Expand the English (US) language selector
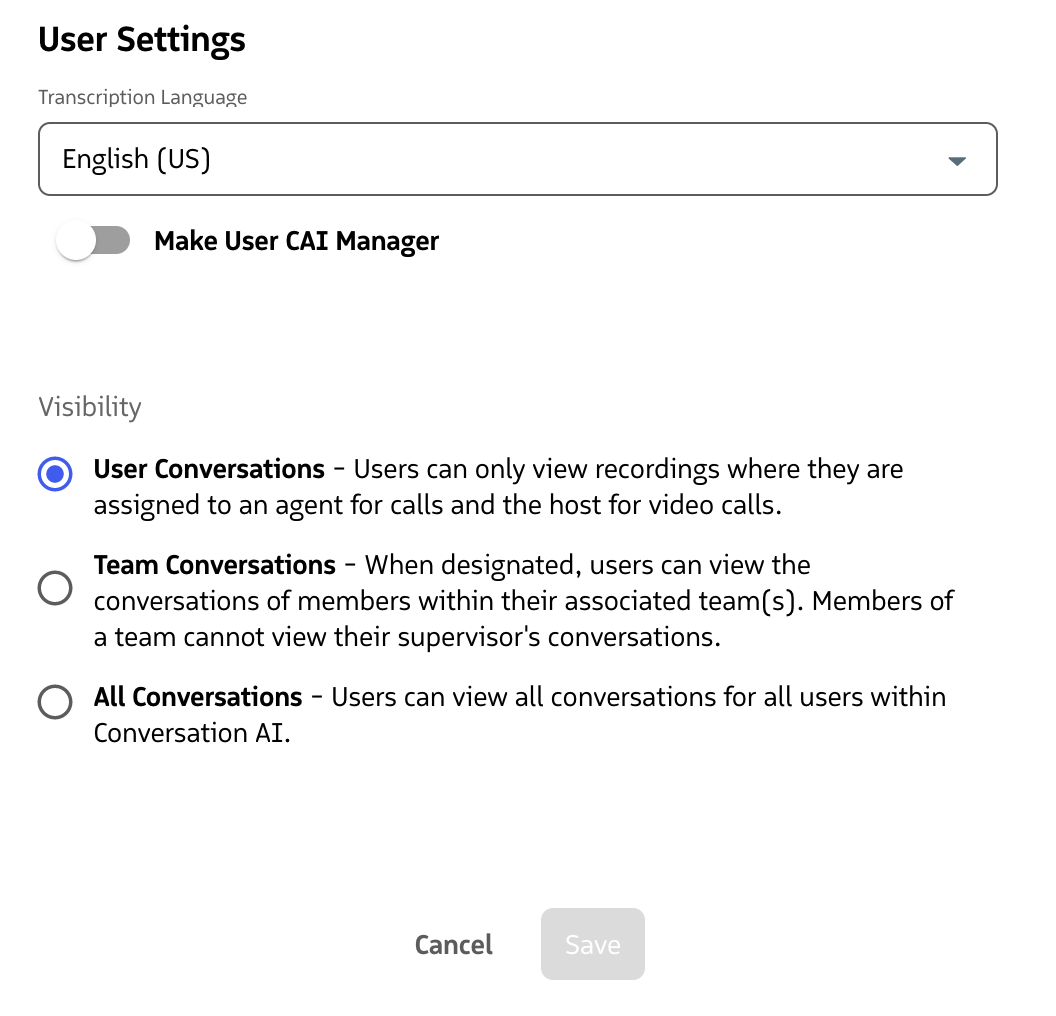The height and width of the screenshot is (1016, 1056). (518, 158)
